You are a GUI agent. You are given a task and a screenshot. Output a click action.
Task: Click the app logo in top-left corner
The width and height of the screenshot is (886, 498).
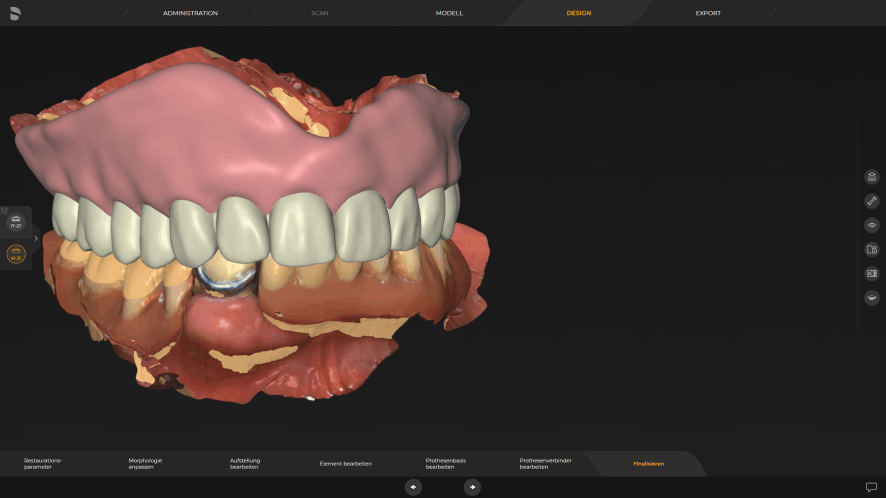15,13
